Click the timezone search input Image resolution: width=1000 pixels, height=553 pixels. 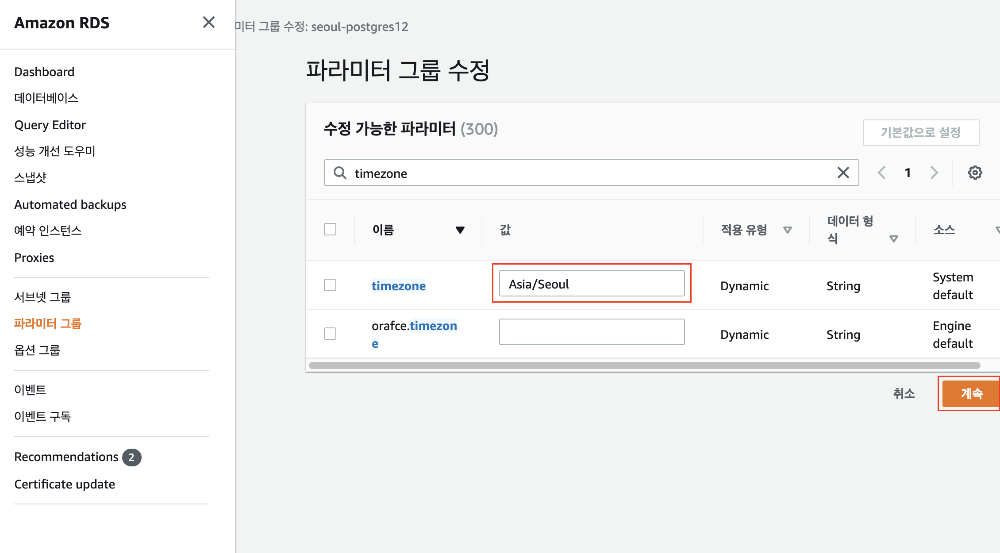click(x=591, y=173)
